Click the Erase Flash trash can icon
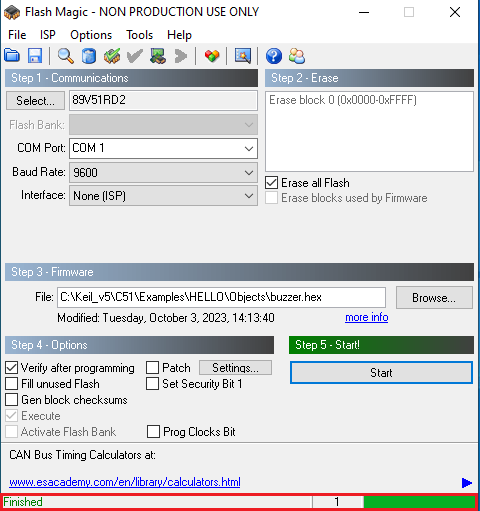The width and height of the screenshot is (480, 511). (89, 56)
